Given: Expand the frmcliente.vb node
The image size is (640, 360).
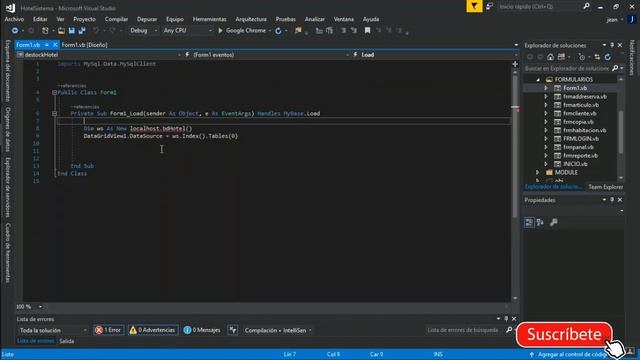Looking at the screenshot, I should coord(546,113).
